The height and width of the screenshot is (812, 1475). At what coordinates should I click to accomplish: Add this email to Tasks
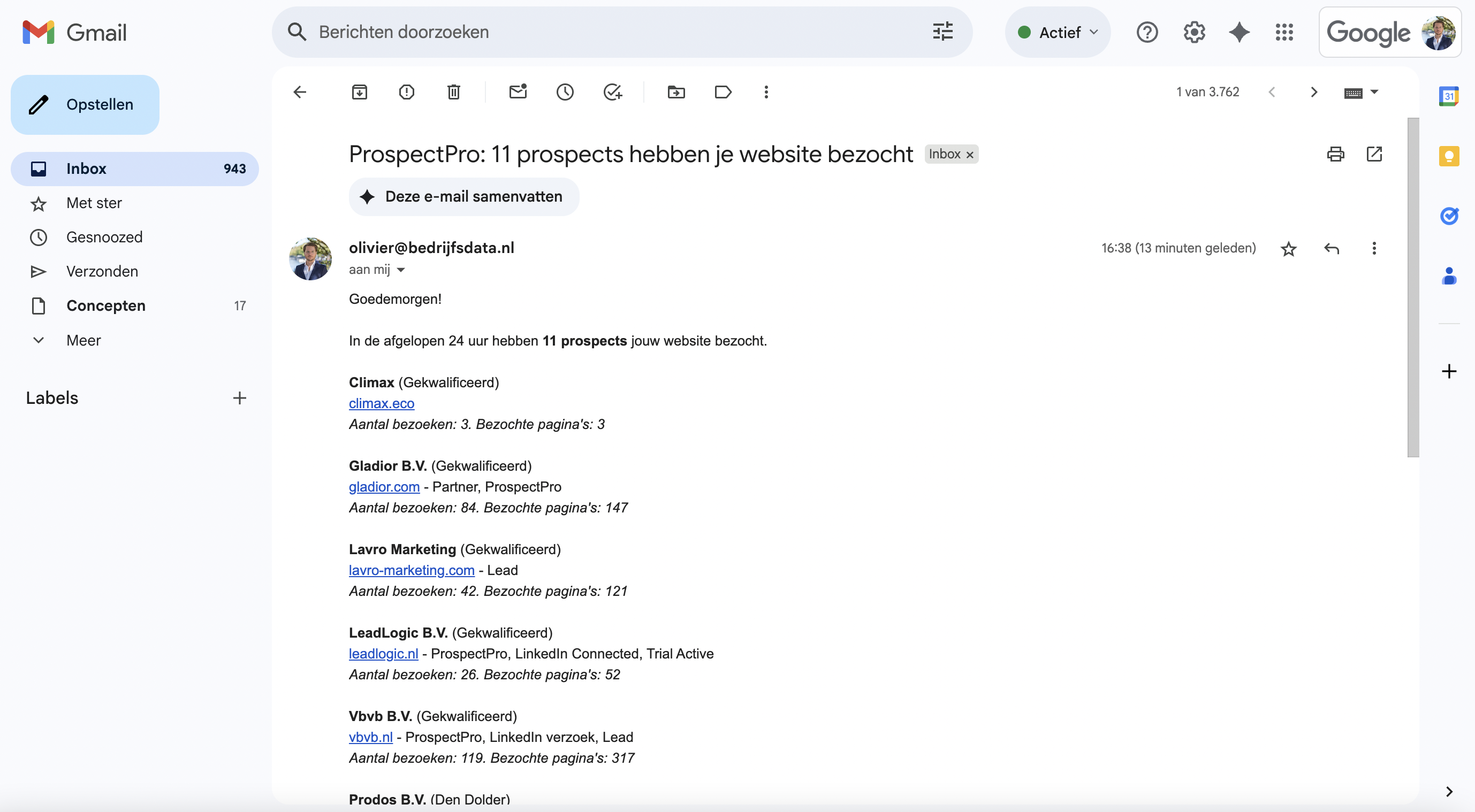(x=612, y=92)
